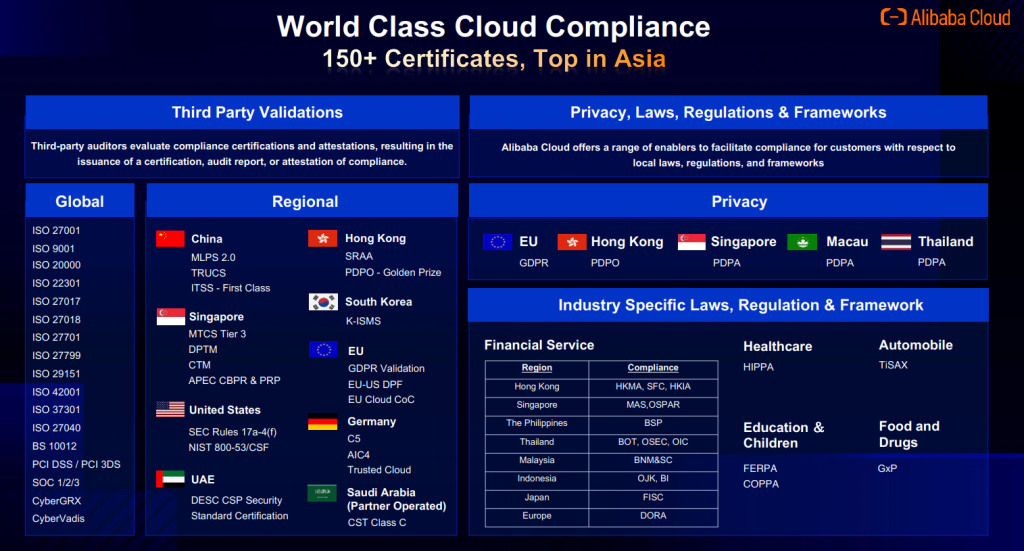Click the South Korea flag icon
The height and width of the screenshot is (551, 1024).
(x=323, y=302)
